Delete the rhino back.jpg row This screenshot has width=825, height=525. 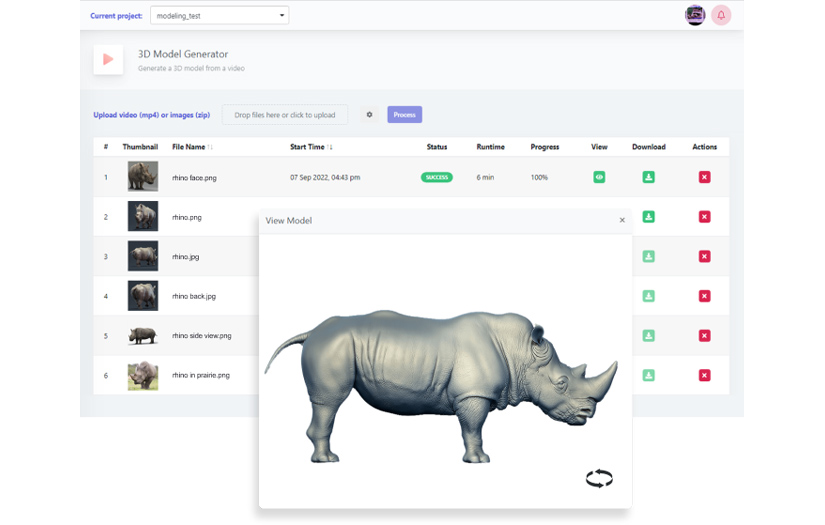[x=705, y=296]
